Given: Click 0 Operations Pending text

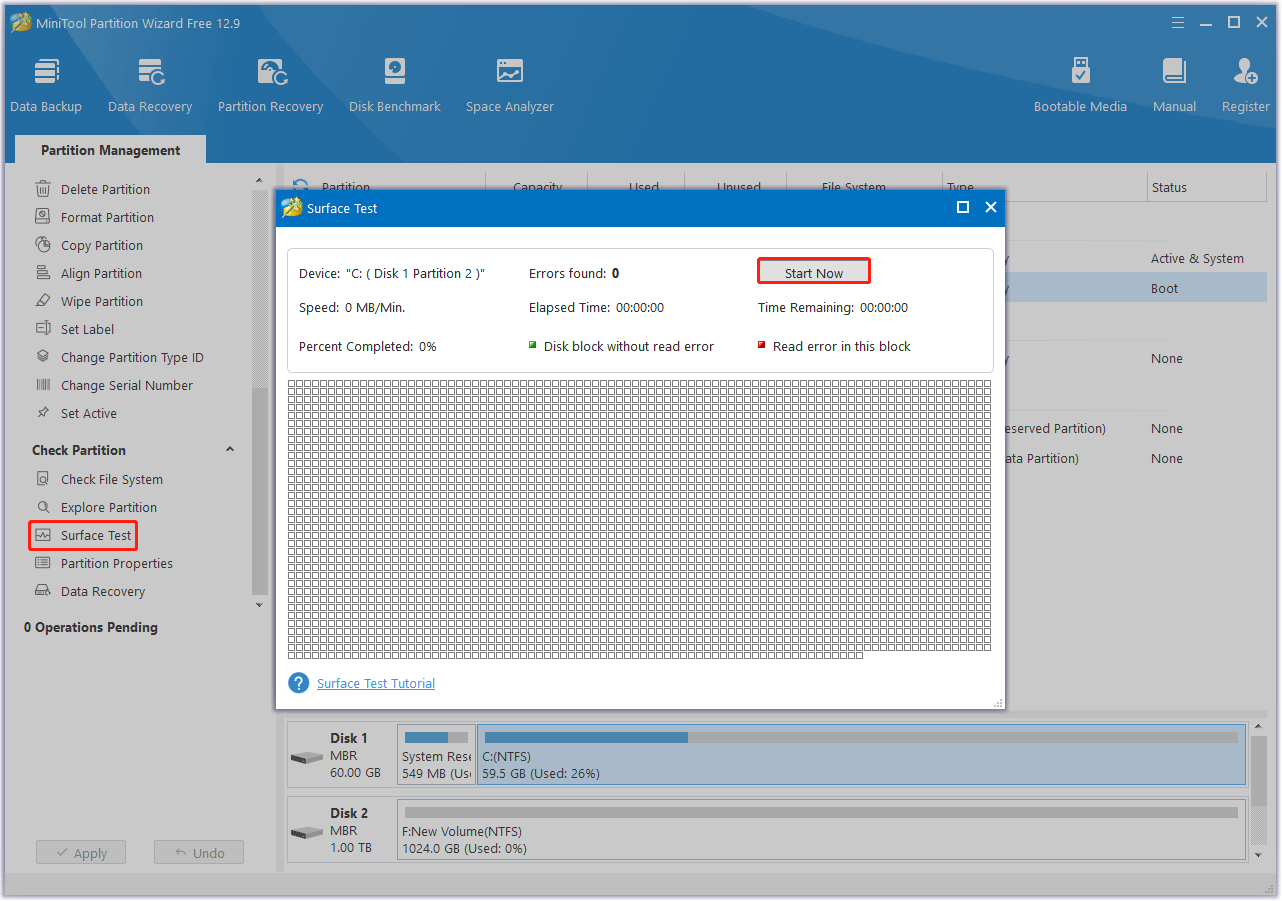Looking at the screenshot, I should 91,627.
